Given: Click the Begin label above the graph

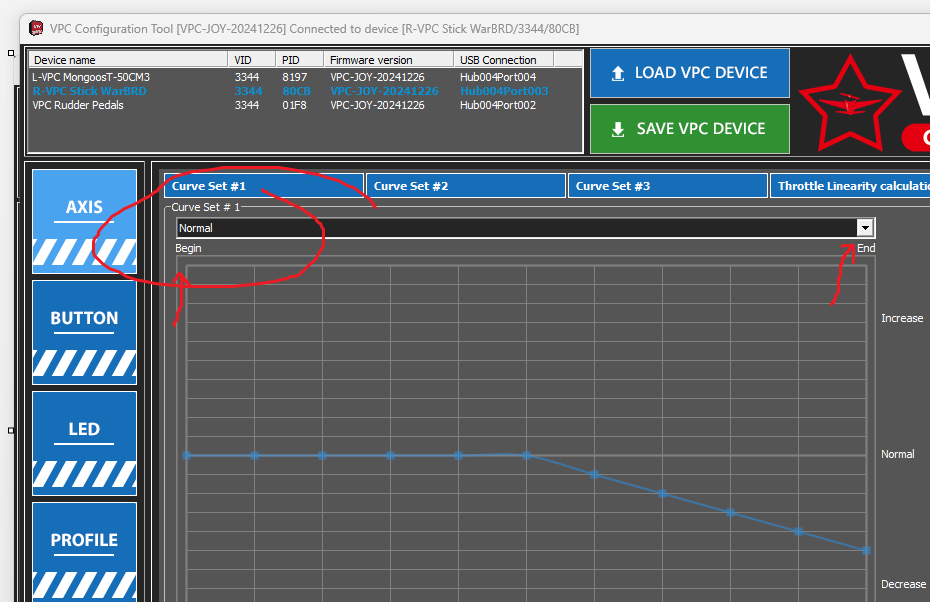Looking at the screenshot, I should [x=188, y=249].
